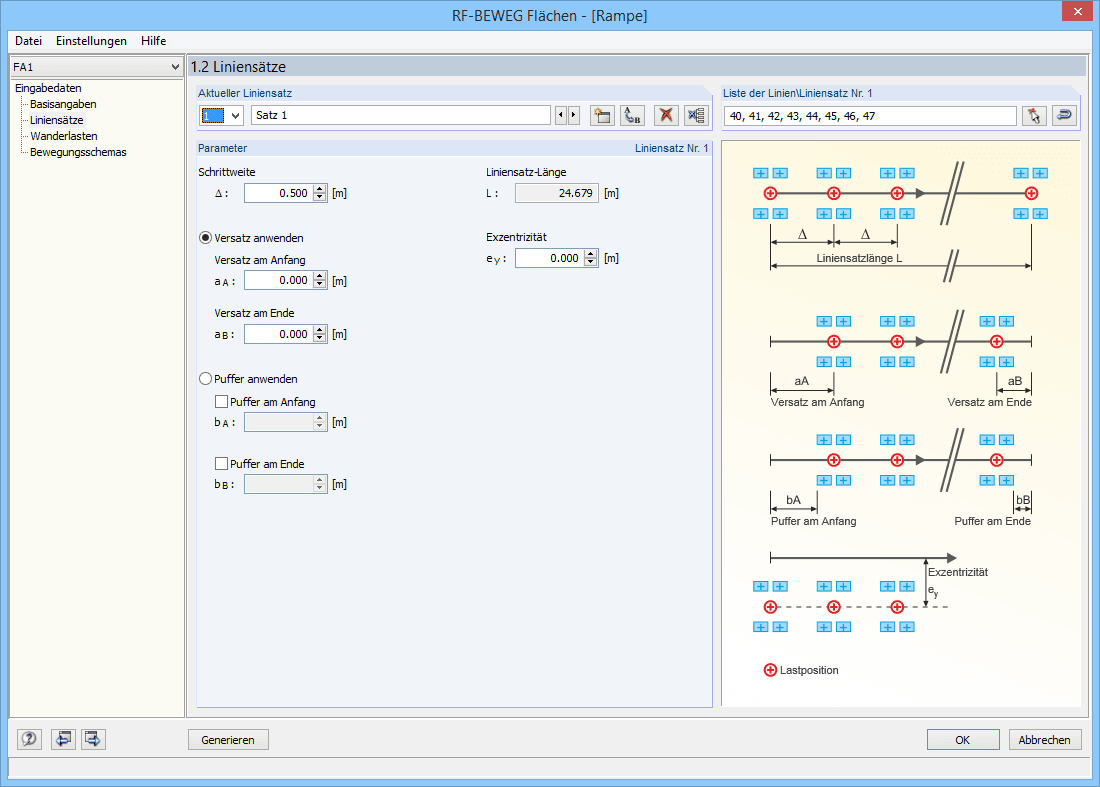The height and width of the screenshot is (787, 1100).
Task: Click the reverse A-B line set direction icon
Action: [x=632, y=115]
